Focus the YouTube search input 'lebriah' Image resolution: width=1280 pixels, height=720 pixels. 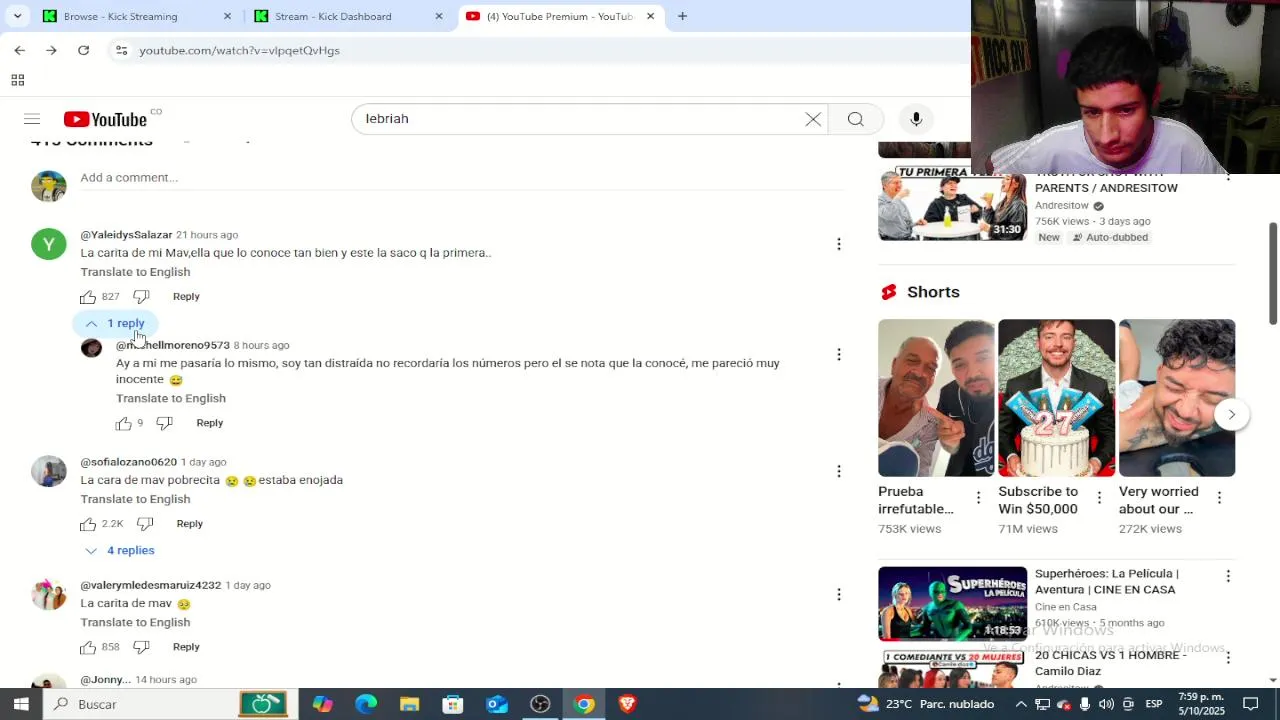coord(580,119)
